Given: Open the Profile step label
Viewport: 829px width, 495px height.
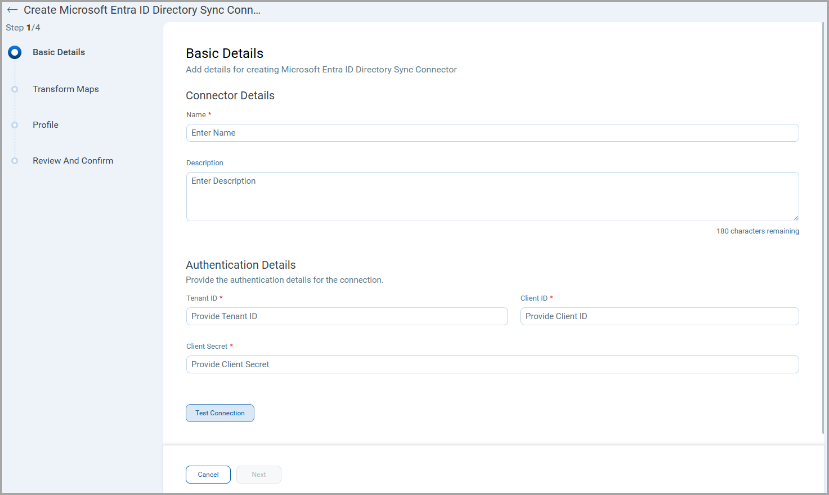Looking at the screenshot, I should (x=45, y=125).
